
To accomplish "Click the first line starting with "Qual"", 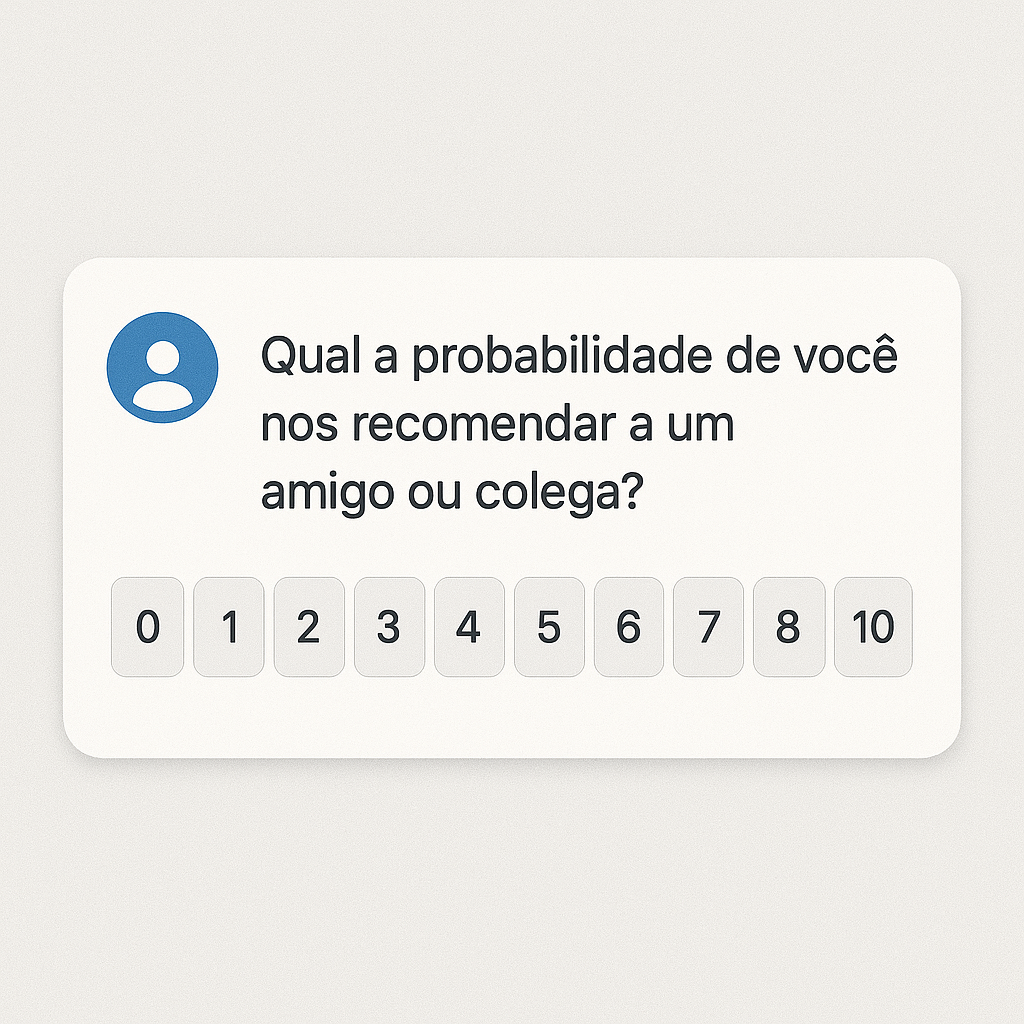I will coord(579,358).
